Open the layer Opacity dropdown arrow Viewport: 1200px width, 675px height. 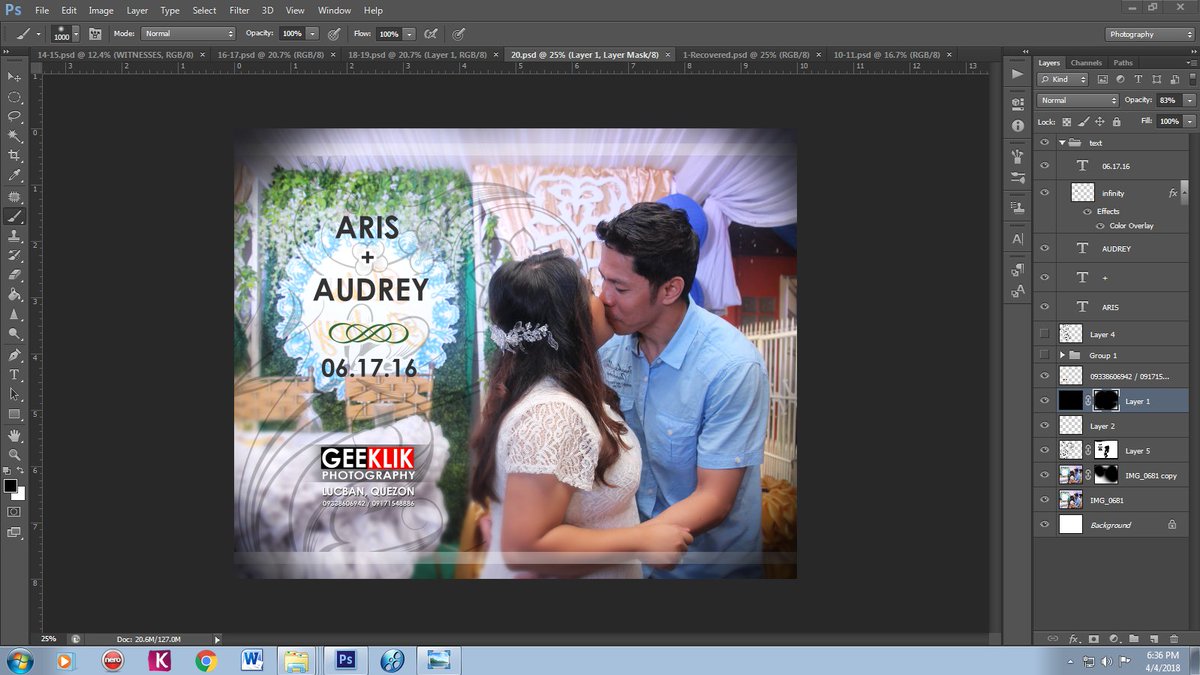point(1189,100)
